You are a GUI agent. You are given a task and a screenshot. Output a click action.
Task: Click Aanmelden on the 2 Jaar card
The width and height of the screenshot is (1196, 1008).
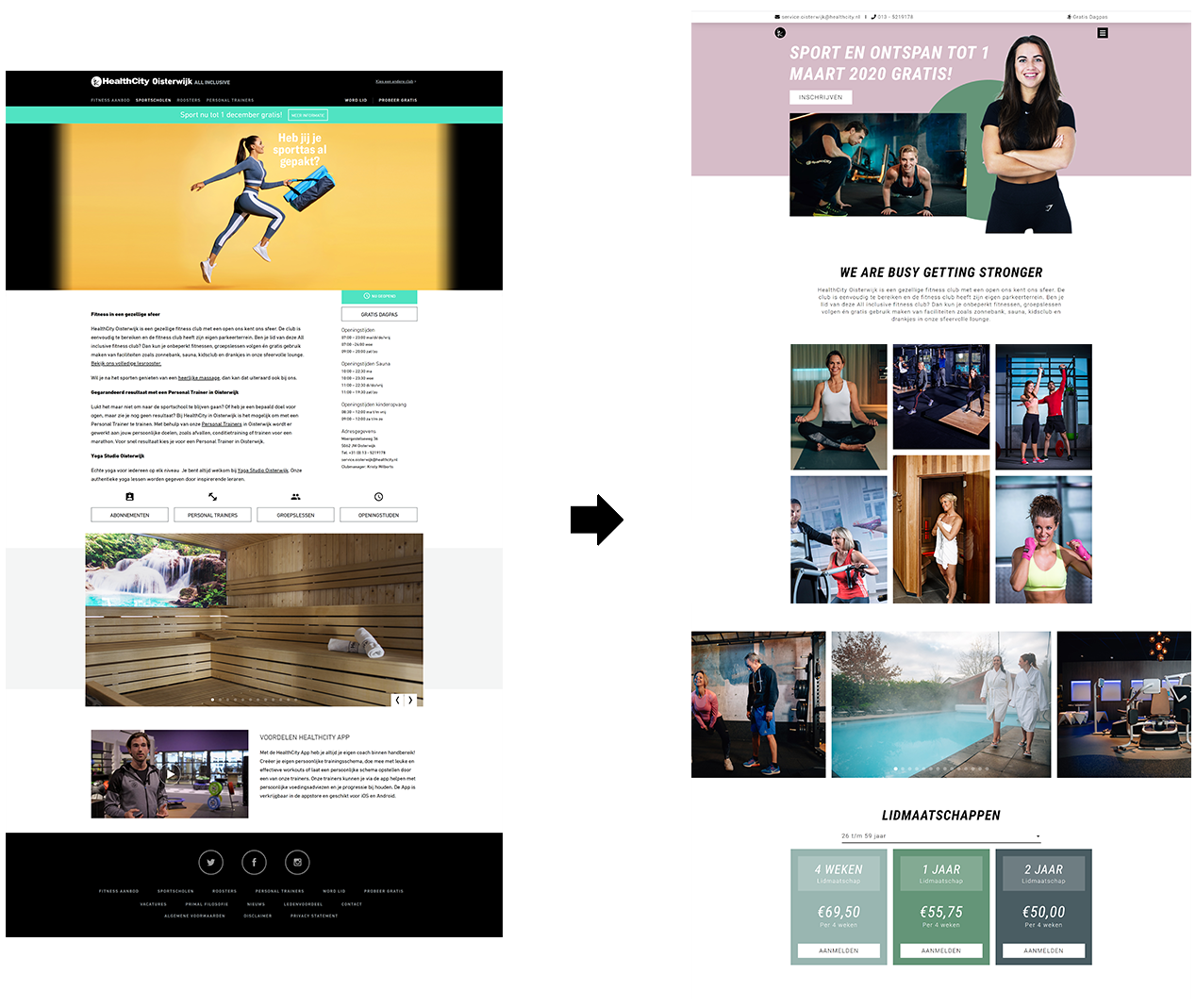(x=1043, y=950)
